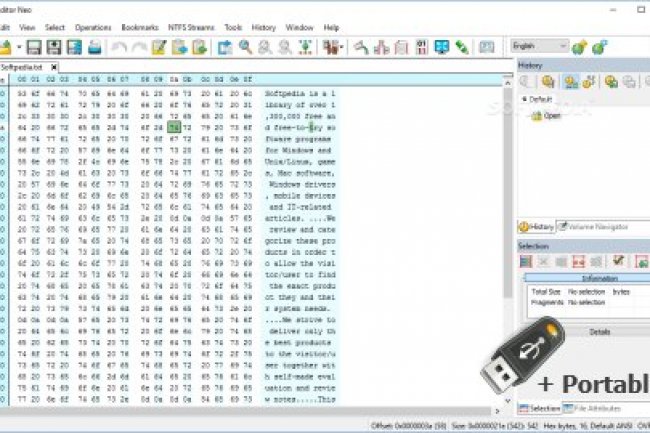Print the document with the printer icon
The image size is (650, 433).
(x=95, y=47)
